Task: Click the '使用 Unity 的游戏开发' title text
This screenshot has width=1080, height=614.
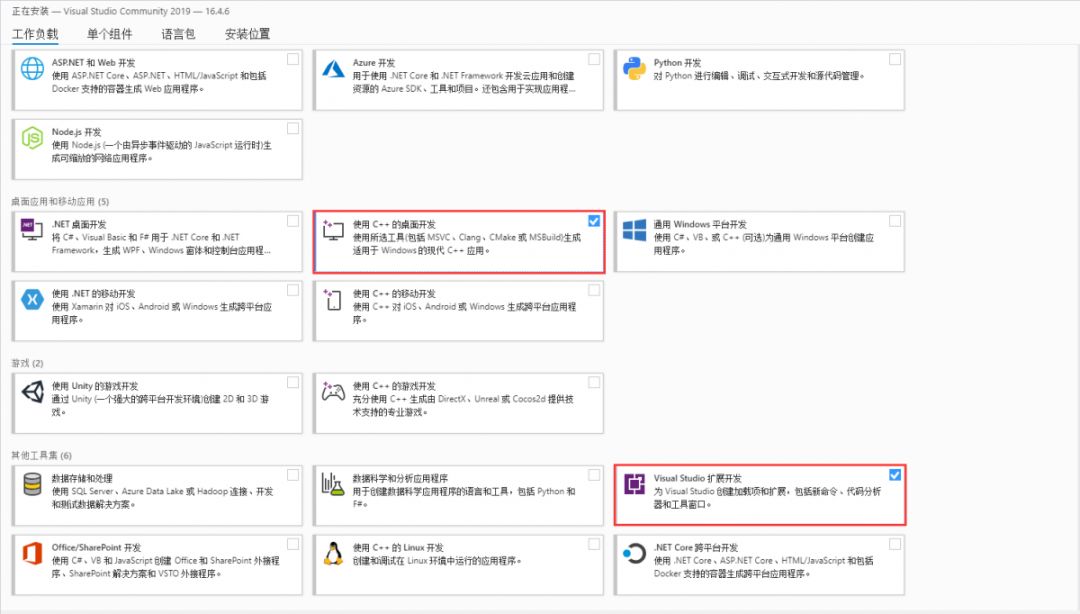Action: coord(95,386)
